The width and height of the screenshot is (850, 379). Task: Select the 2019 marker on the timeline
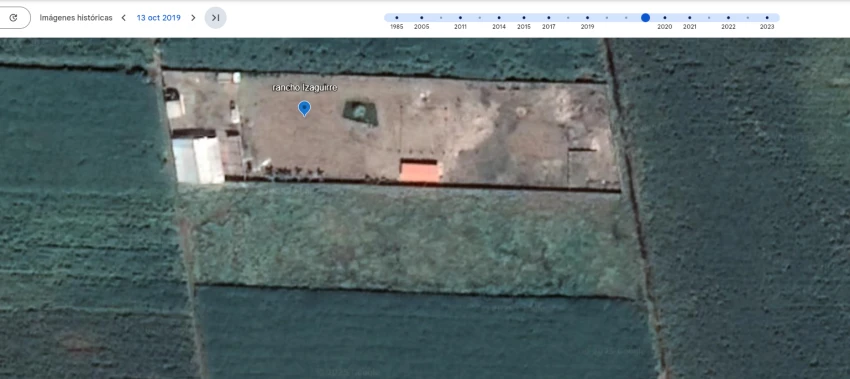(x=587, y=18)
